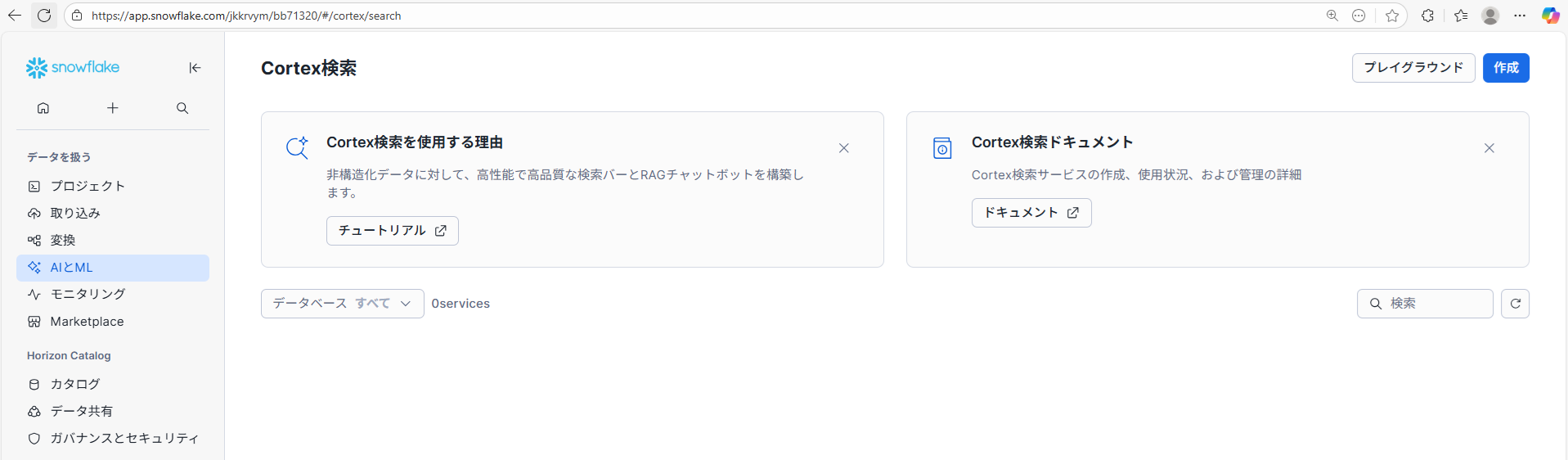Open browser profile avatar
Viewport: 1568px width, 460px height.
[1490, 16]
